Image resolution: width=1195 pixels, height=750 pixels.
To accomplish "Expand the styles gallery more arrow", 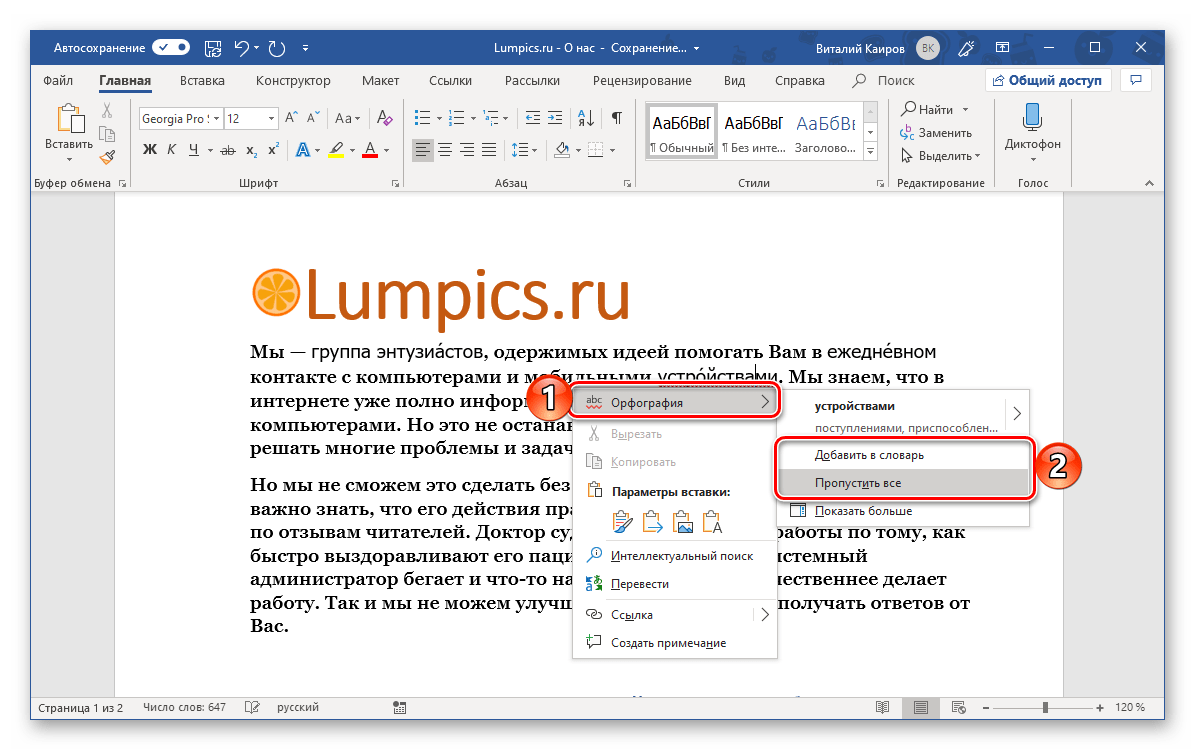I will click(x=870, y=152).
